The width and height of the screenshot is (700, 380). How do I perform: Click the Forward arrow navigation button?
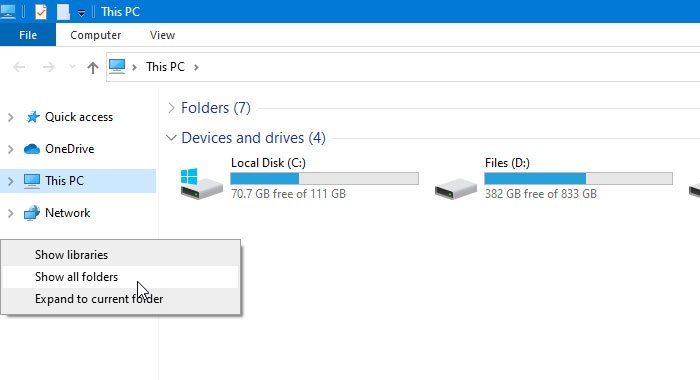48,67
